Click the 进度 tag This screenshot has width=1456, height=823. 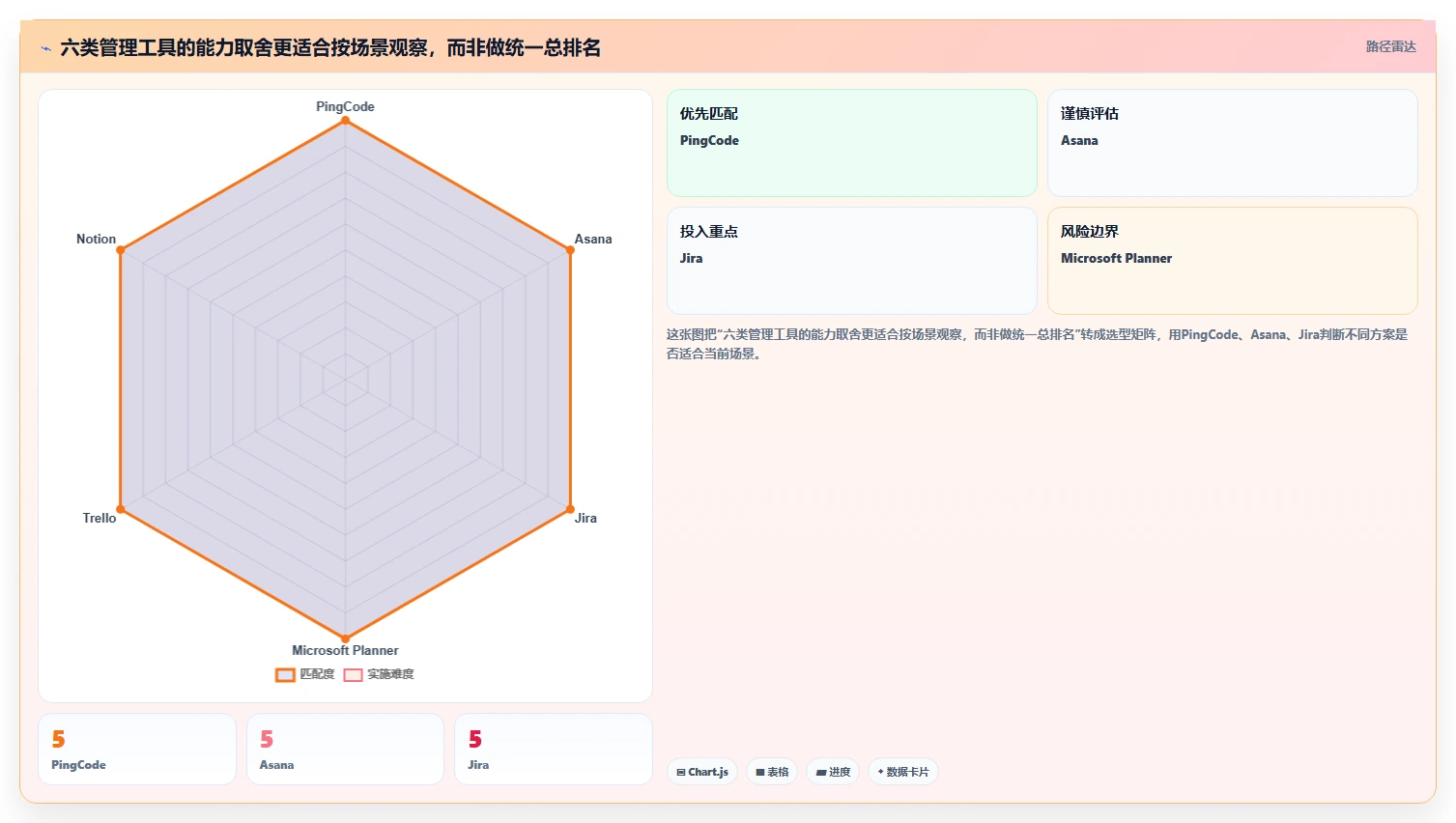(833, 772)
